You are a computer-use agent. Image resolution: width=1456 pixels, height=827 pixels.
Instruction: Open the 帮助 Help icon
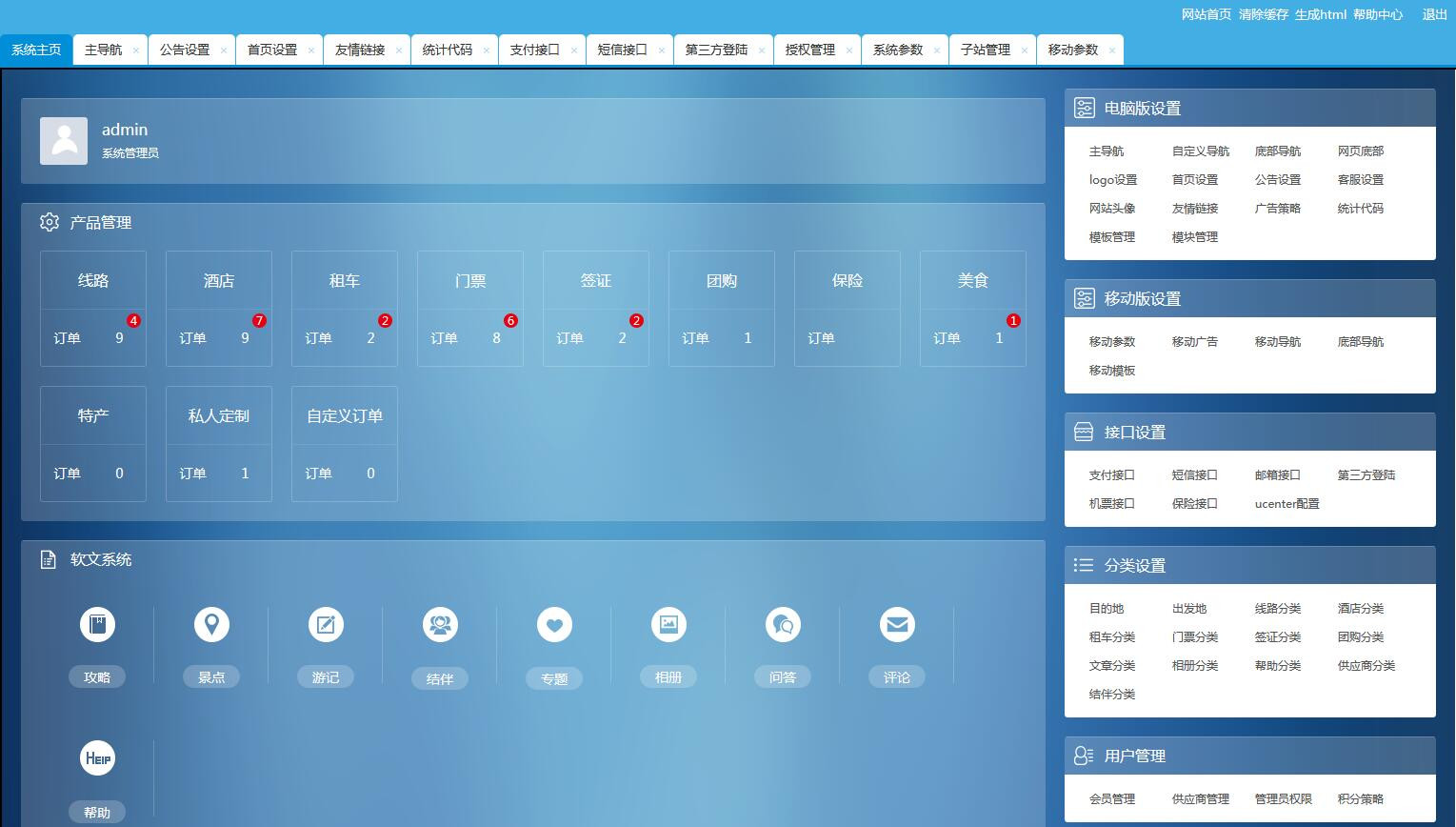pyautogui.click(x=97, y=758)
